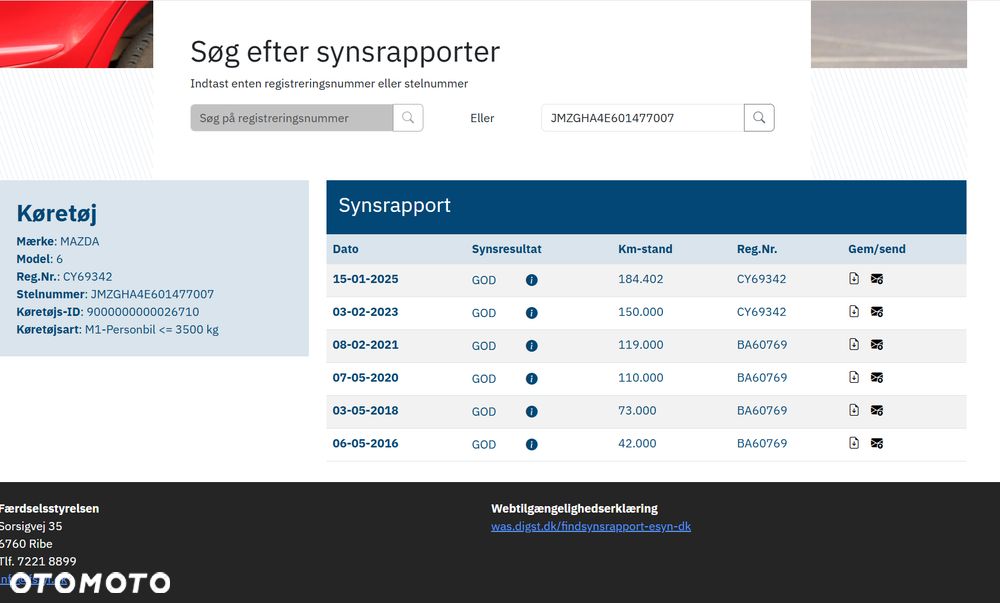Send 03-02-2023 report by email icon
The image size is (1000, 603).
coord(877,312)
